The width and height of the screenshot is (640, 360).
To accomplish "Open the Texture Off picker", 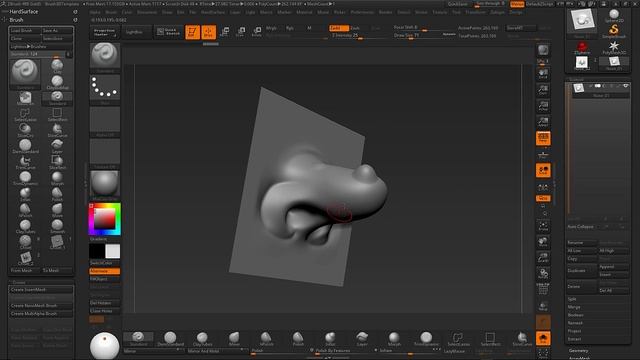I will 105,153.
